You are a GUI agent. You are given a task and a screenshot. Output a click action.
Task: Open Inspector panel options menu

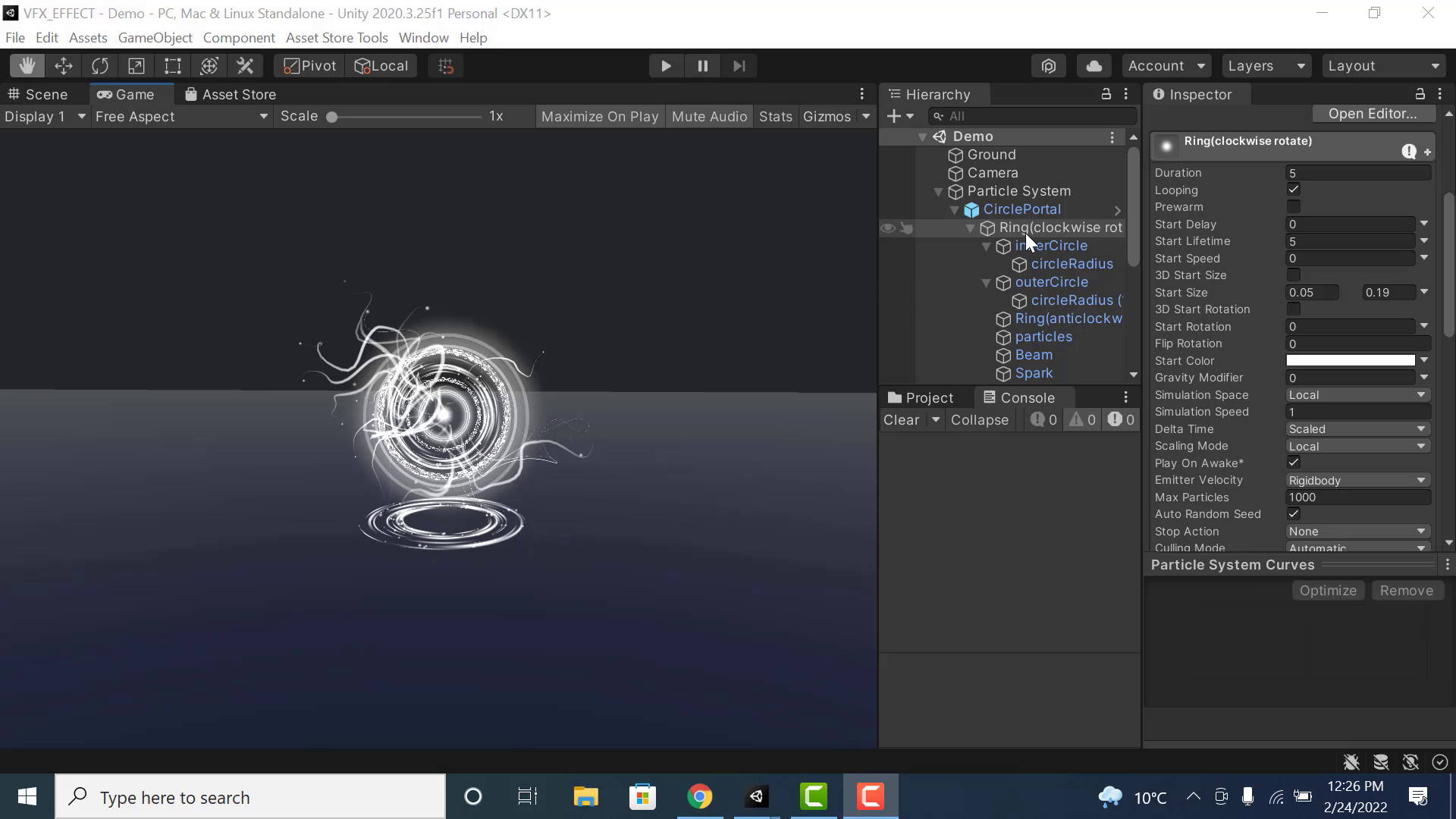(1440, 94)
